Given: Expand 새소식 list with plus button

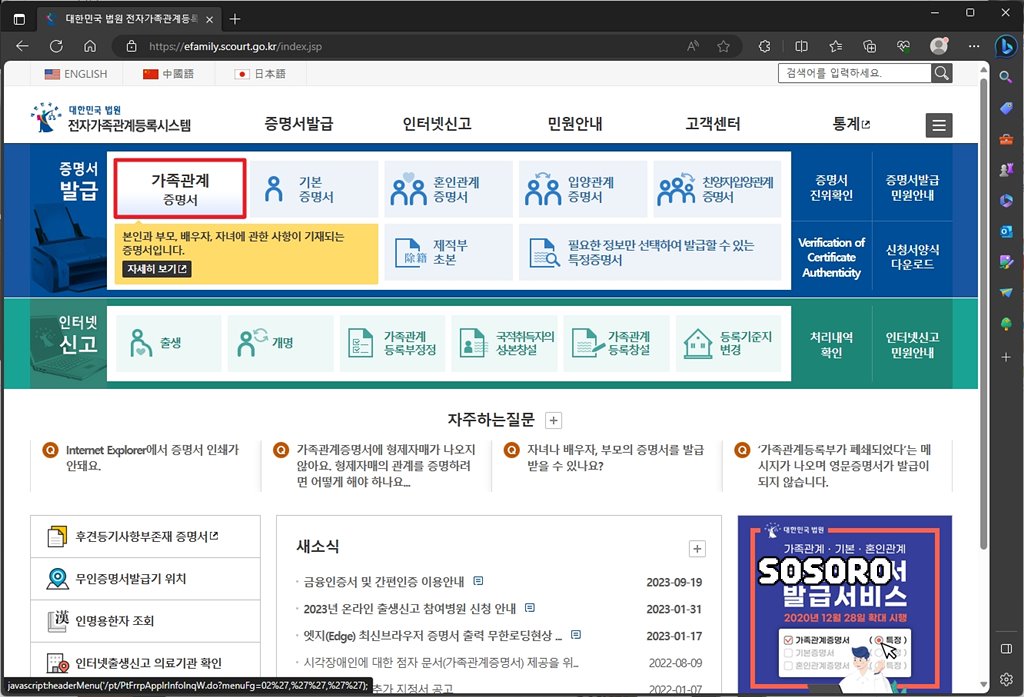Looking at the screenshot, I should click(697, 549).
